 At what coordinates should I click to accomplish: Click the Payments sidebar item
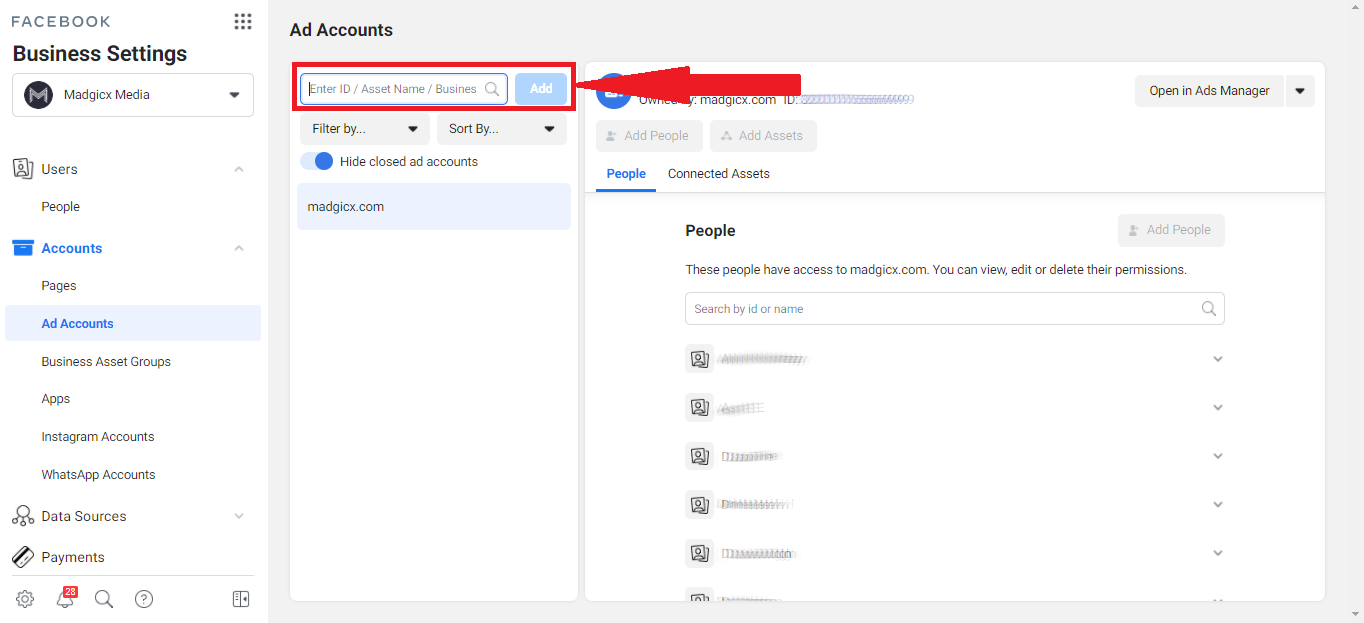[x=73, y=557]
